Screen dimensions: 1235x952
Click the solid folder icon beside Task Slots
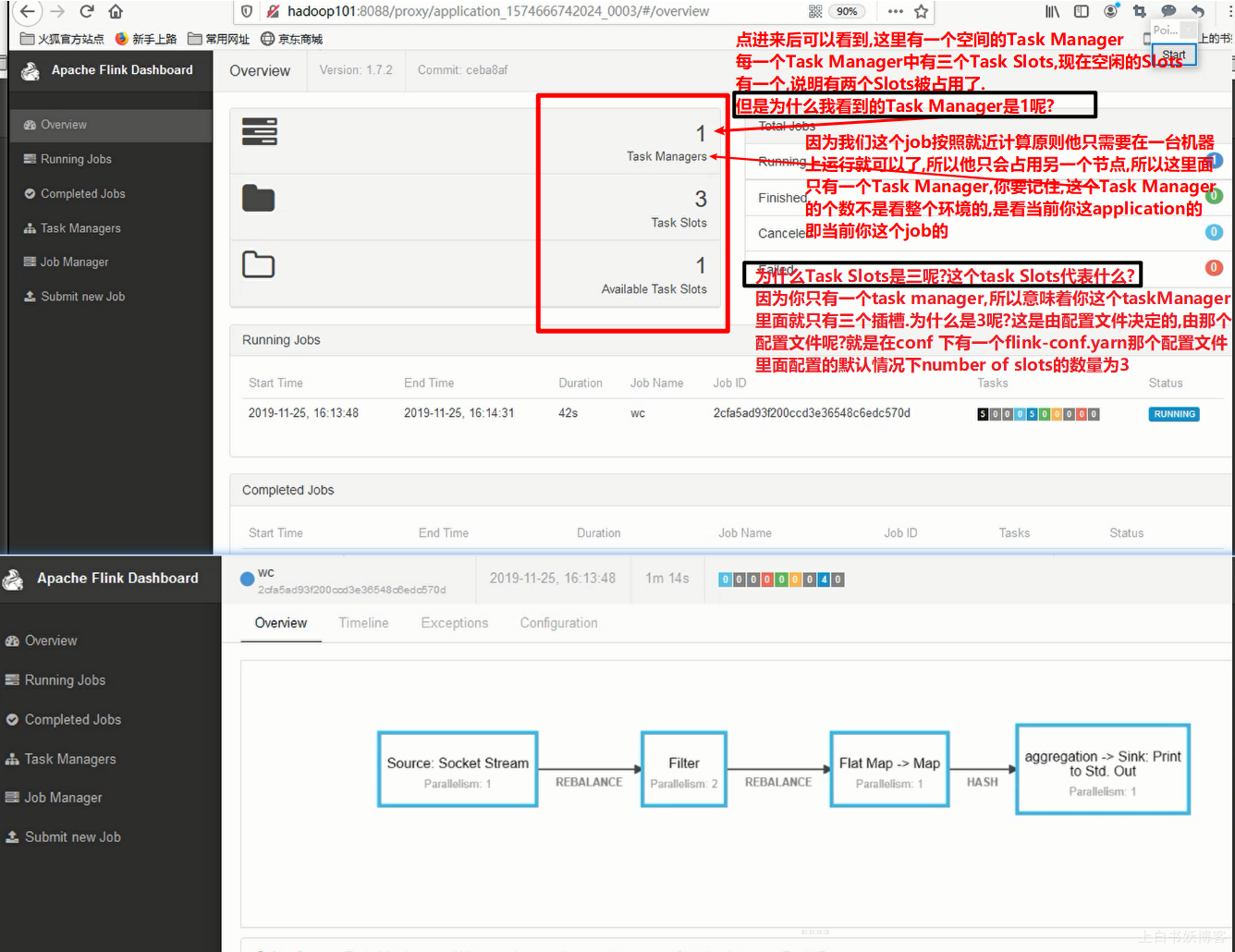click(259, 199)
